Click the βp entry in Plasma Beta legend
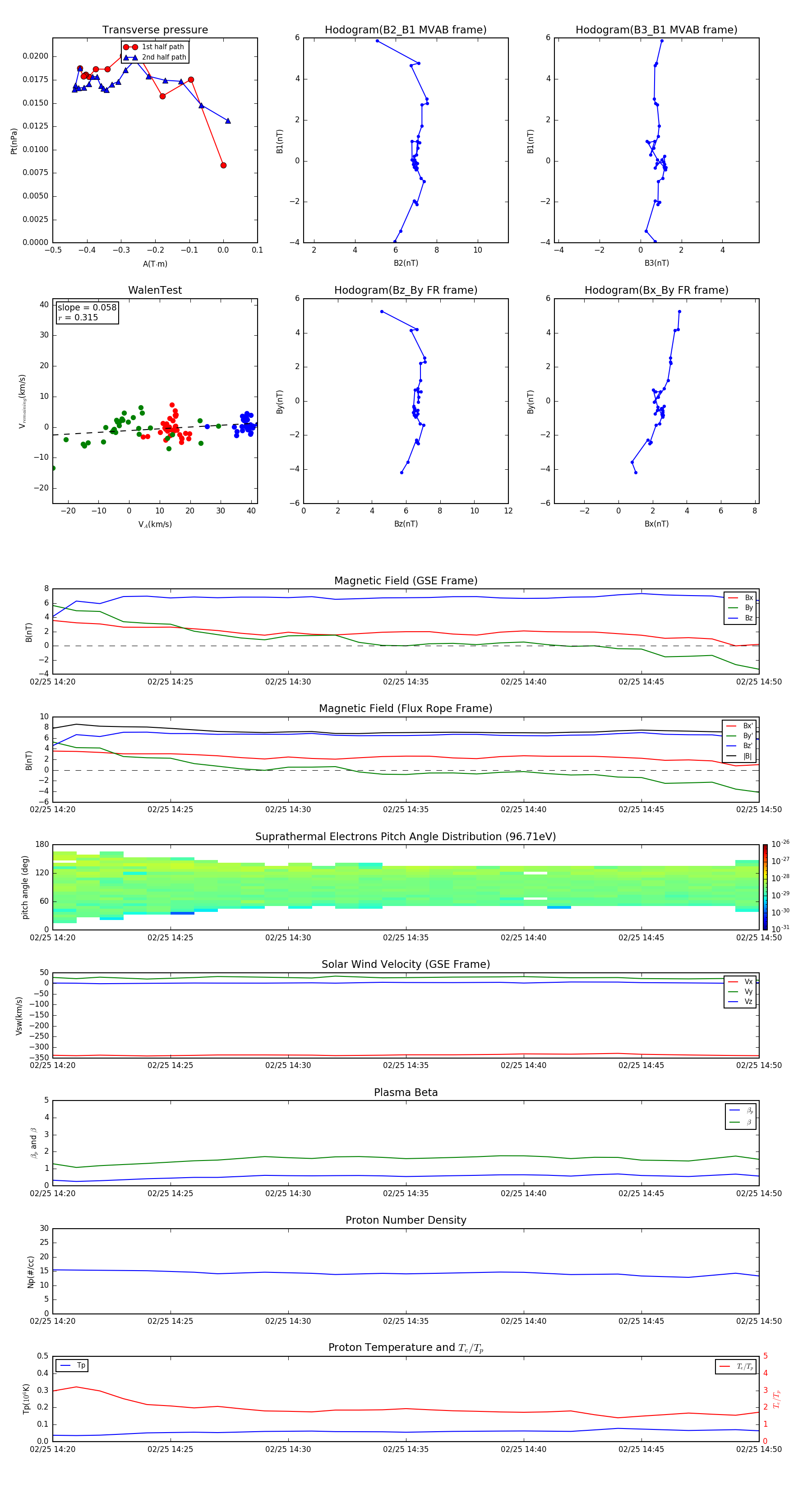The height and width of the screenshot is (1489, 812). 741,1110
